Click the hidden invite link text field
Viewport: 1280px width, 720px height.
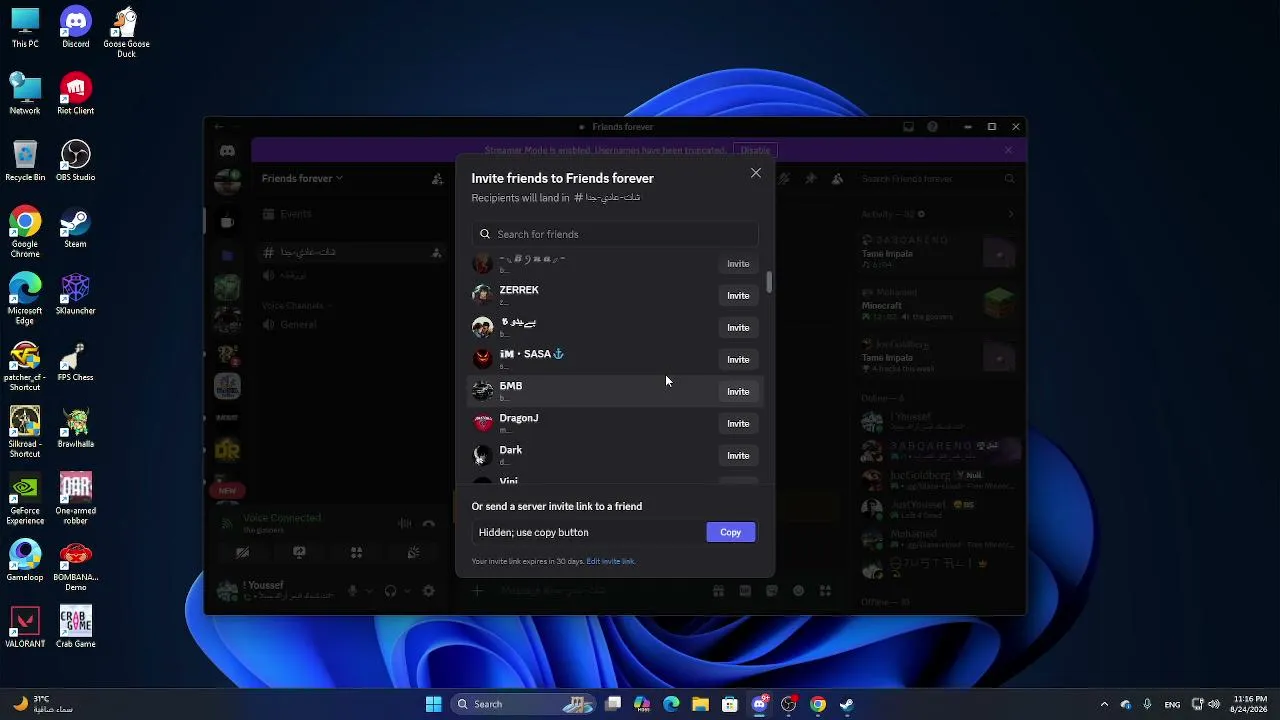[x=588, y=532]
